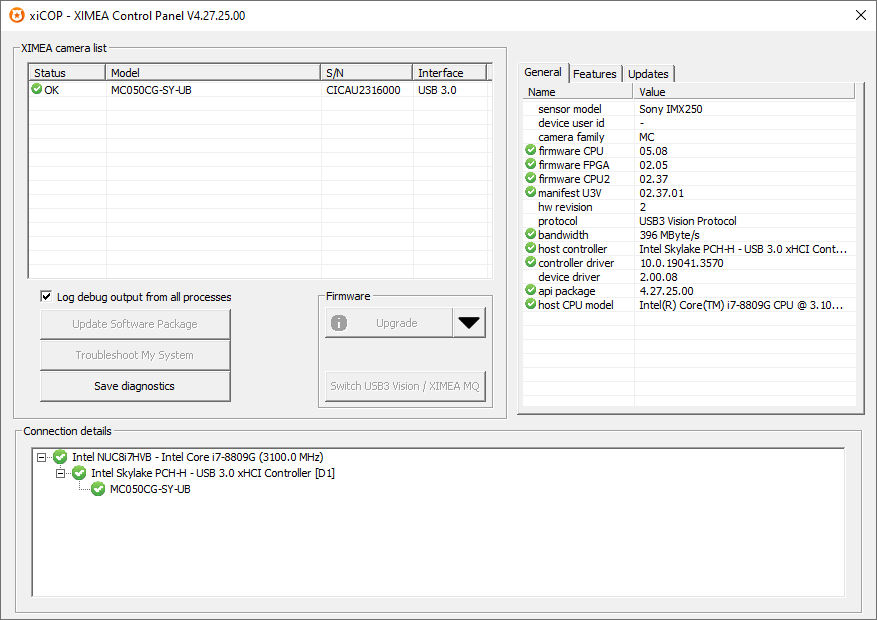The height and width of the screenshot is (620, 877).
Task: Click the status icon of Skylake xHCI Controller node
Action: [x=79, y=473]
